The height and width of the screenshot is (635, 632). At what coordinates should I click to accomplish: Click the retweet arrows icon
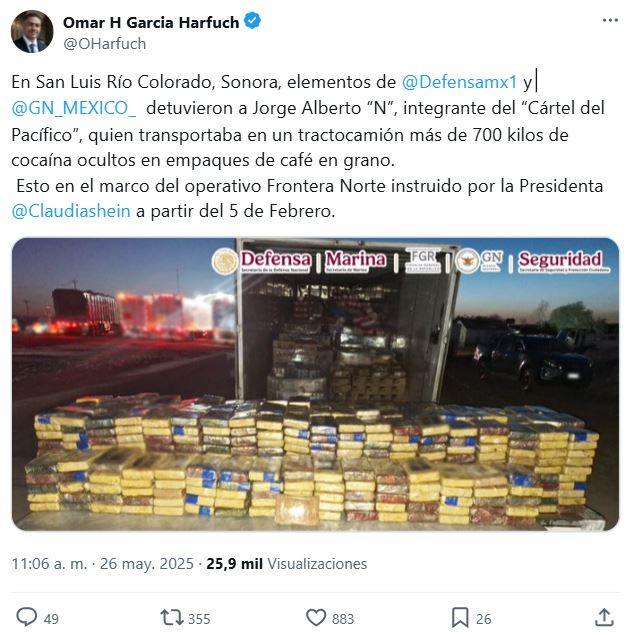tap(172, 618)
